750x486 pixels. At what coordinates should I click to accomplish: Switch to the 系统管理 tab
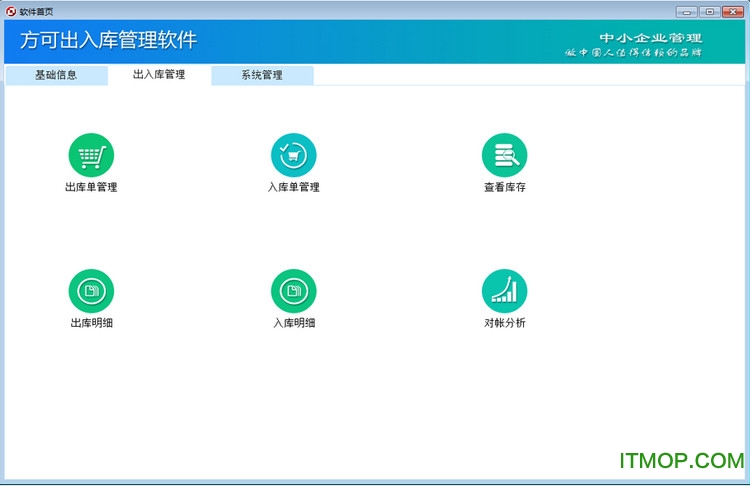click(x=262, y=75)
